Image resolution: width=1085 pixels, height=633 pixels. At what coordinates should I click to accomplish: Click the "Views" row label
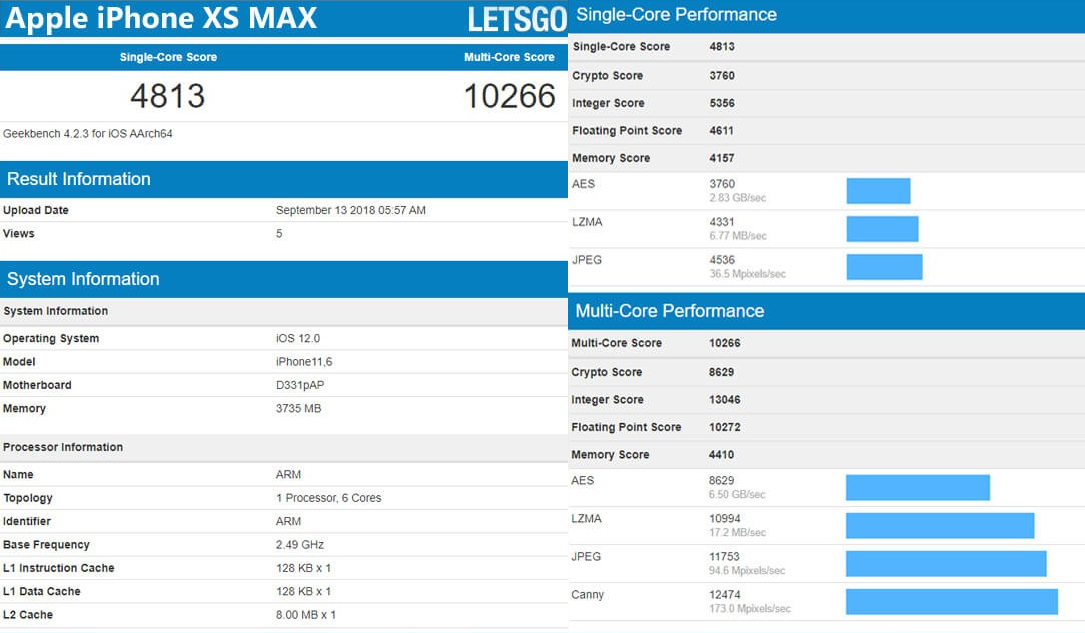(19, 234)
